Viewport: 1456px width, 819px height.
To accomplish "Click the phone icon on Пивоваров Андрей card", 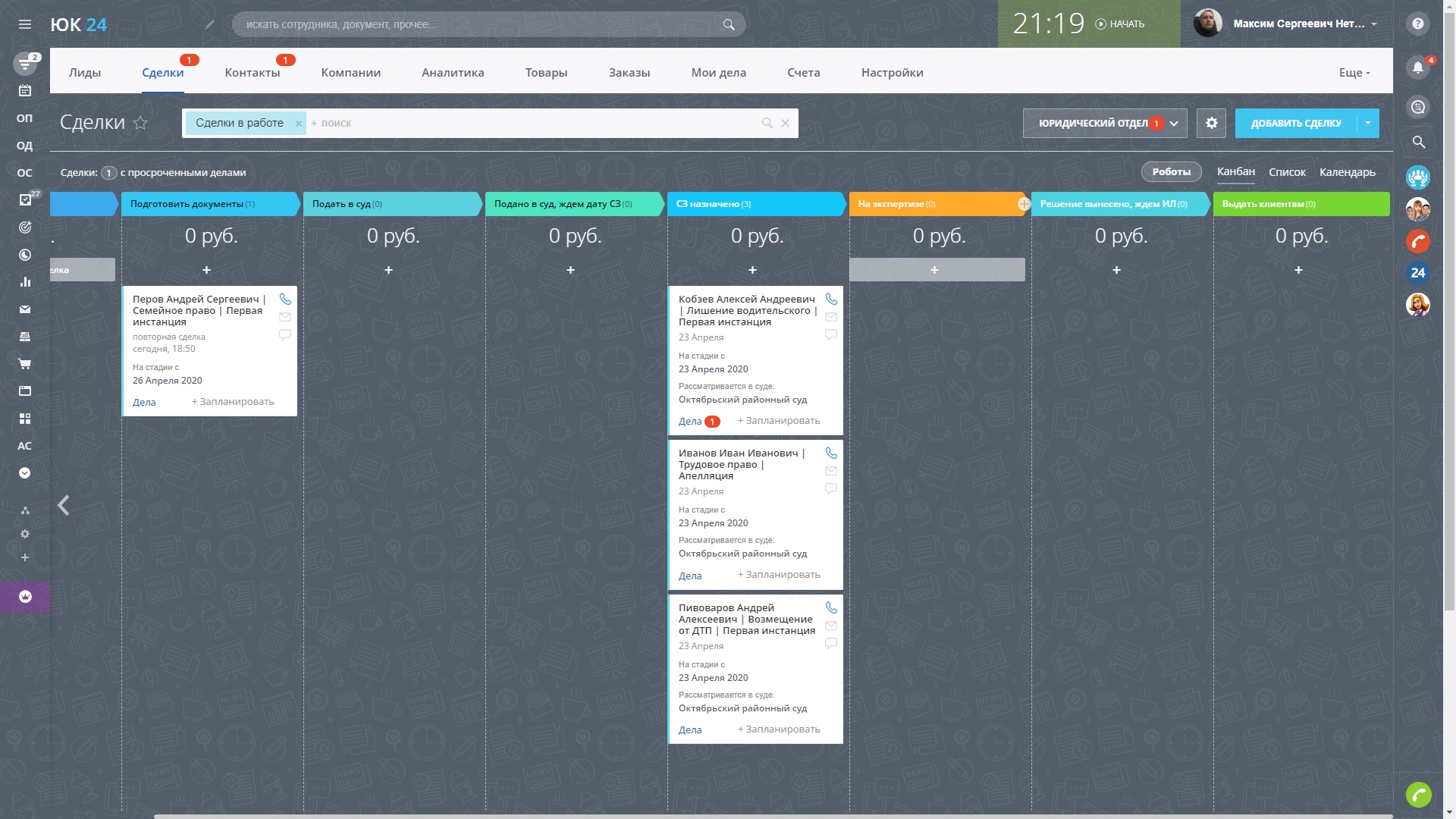I will tap(830, 606).
